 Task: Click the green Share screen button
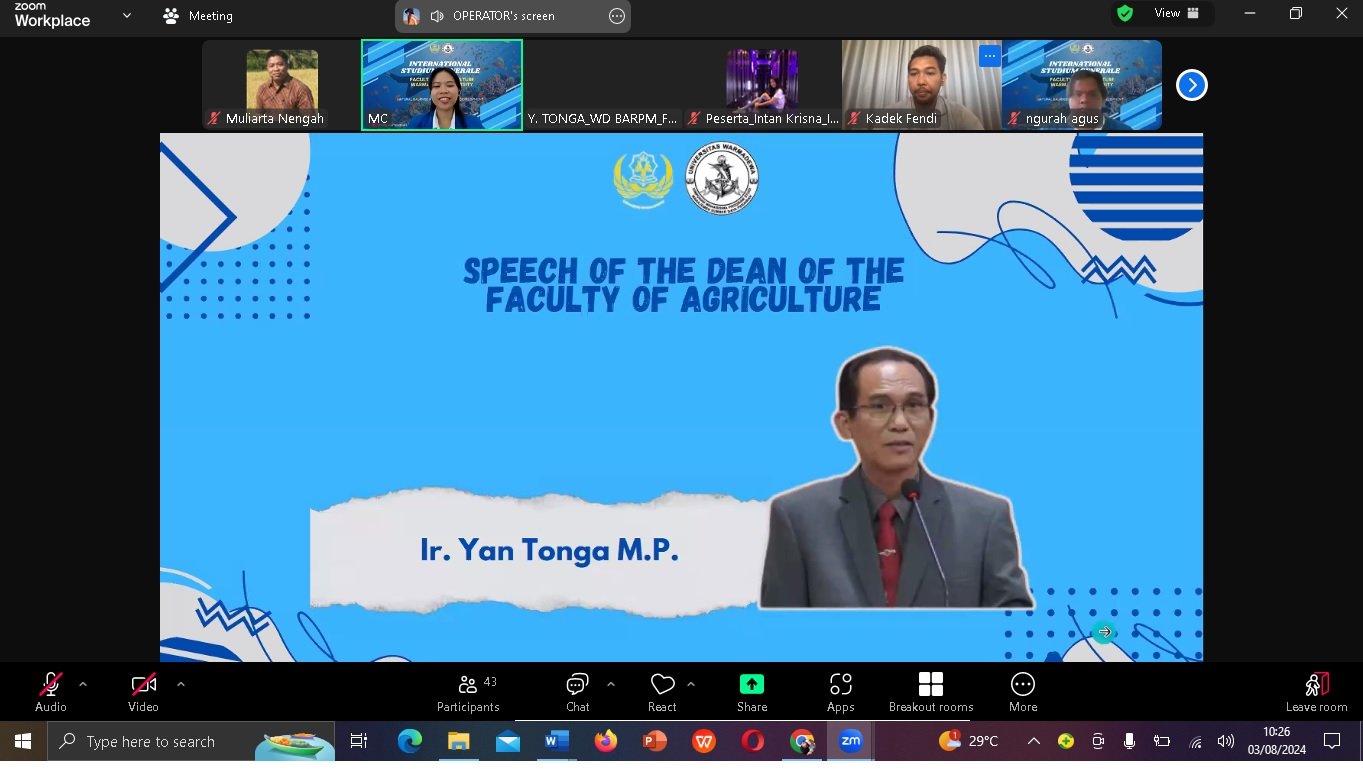[751, 692]
